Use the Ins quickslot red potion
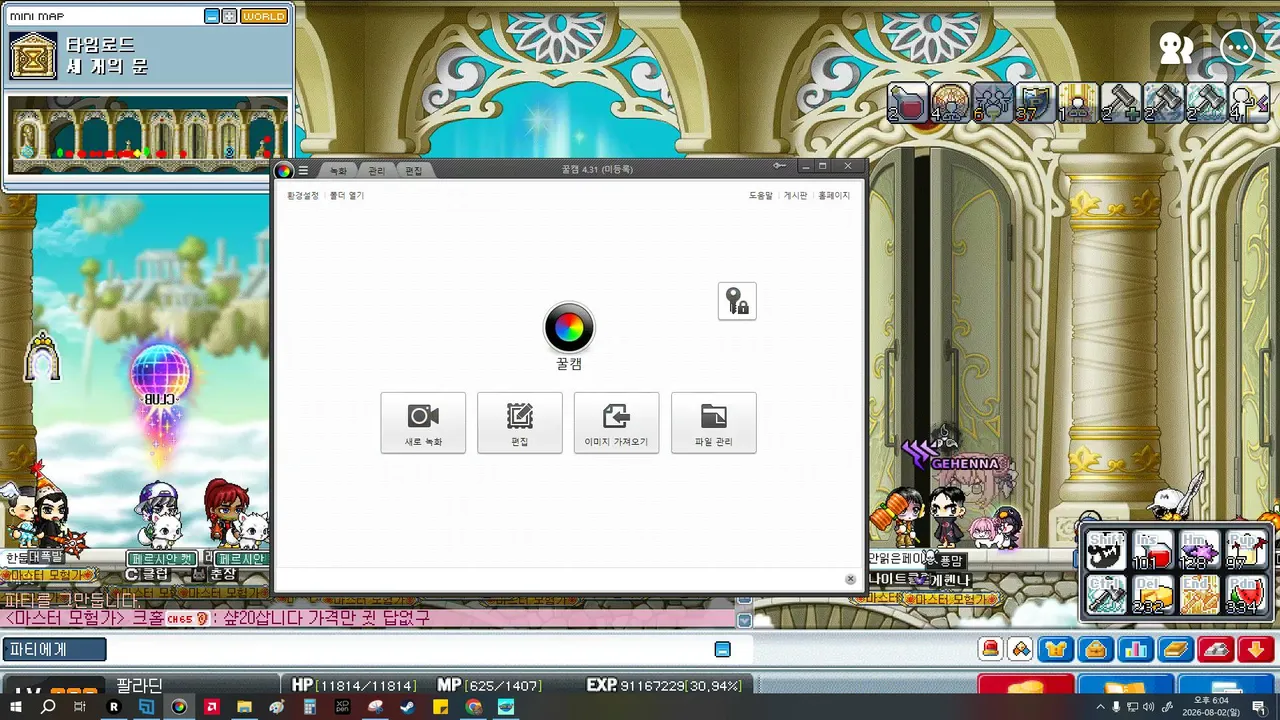The width and height of the screenshot is (1280, 720). [x=1152, y=551]
